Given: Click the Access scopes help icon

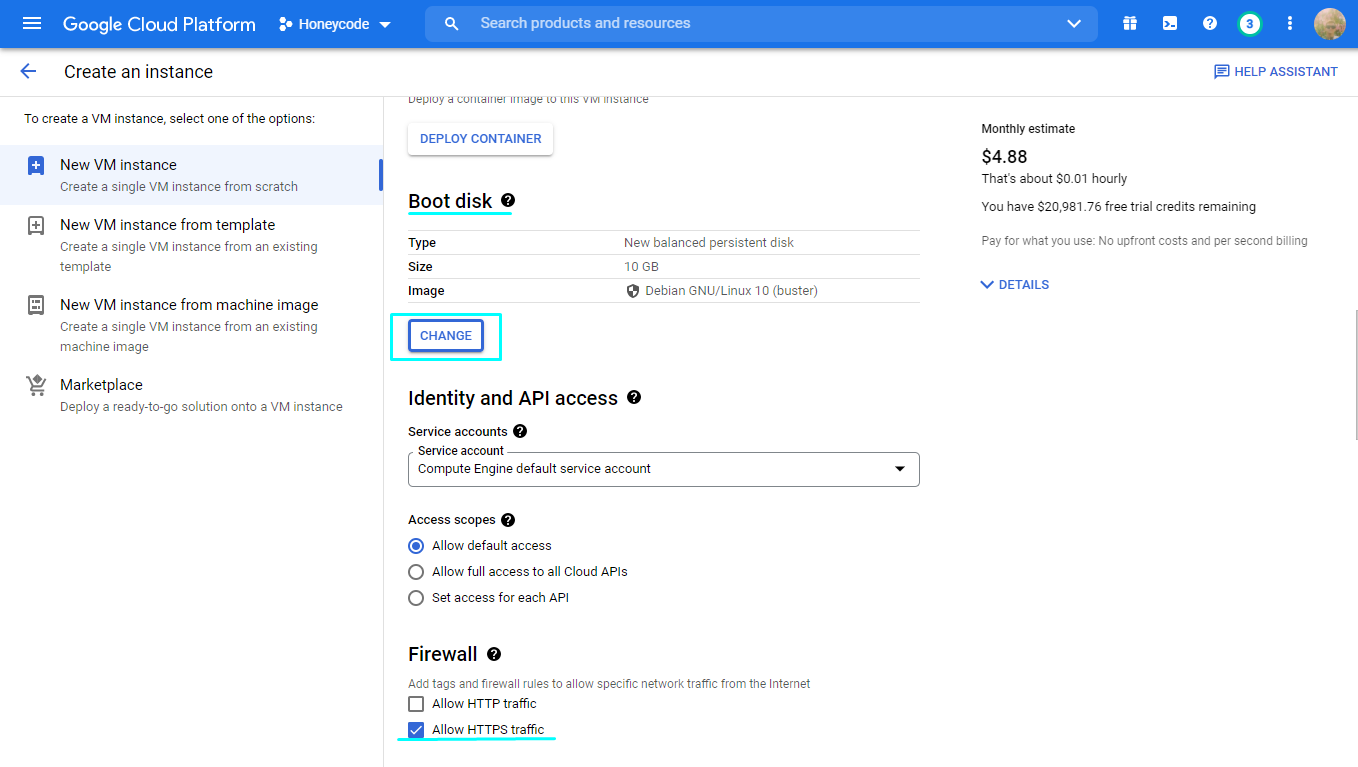Looking at the screenshot, I should pyautogui.click(x=508, y=520).
